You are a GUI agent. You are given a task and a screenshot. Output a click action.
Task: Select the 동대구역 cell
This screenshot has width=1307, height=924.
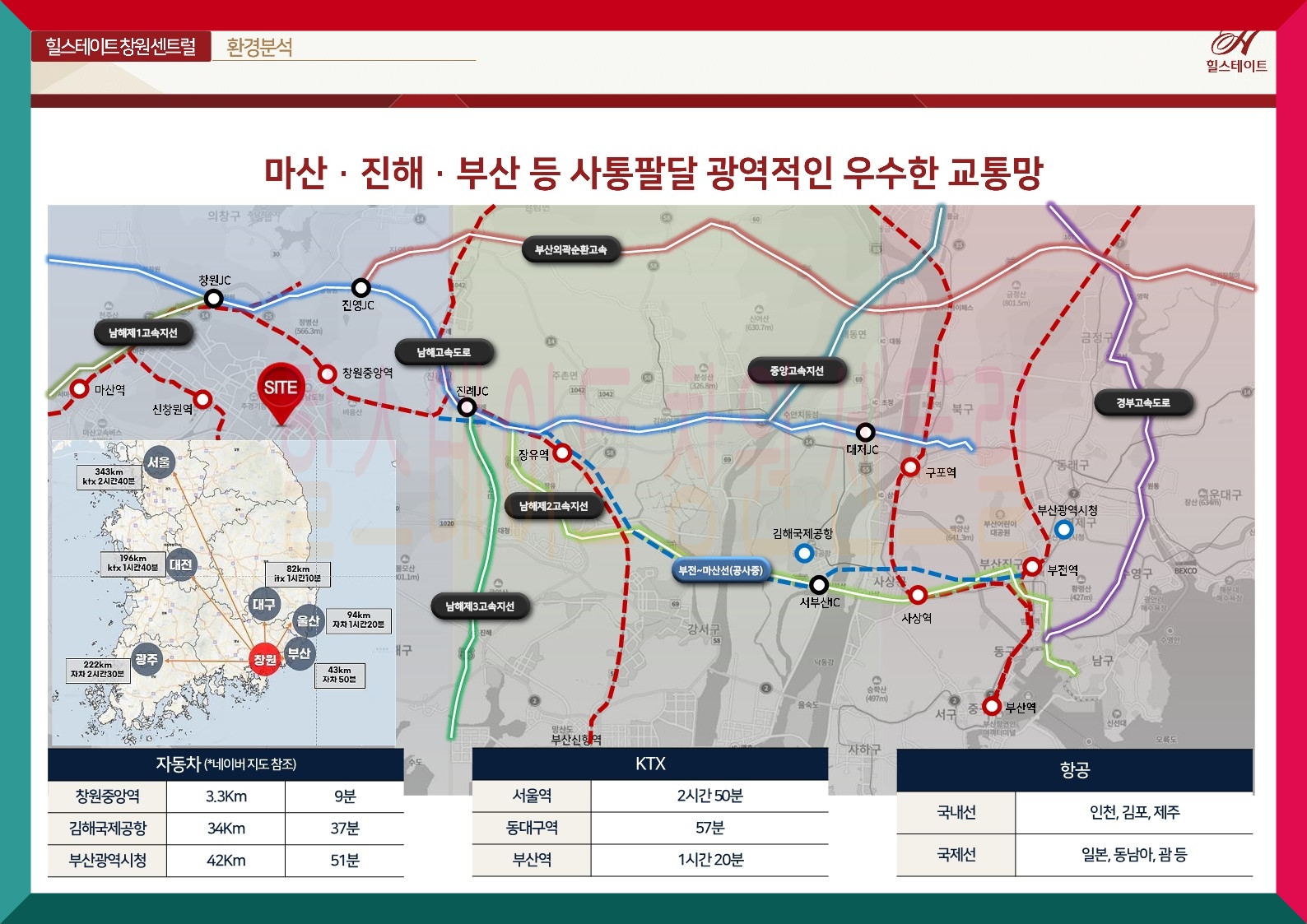pos(532,828)
